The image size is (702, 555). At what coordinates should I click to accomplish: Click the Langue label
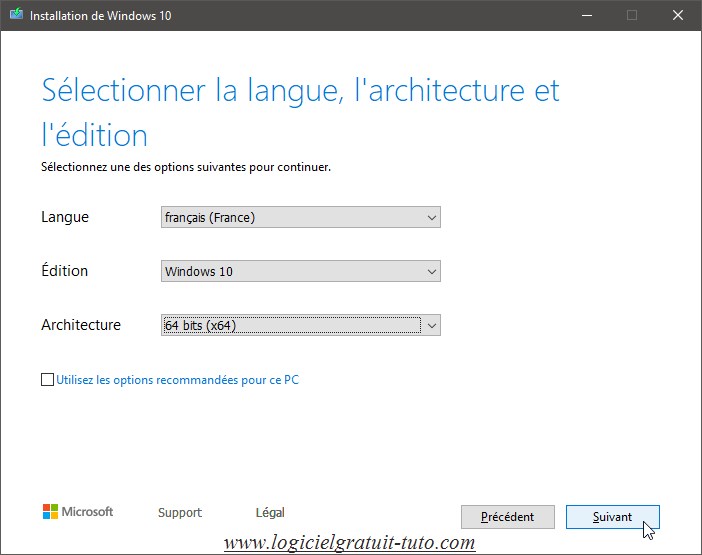point(65,217)
